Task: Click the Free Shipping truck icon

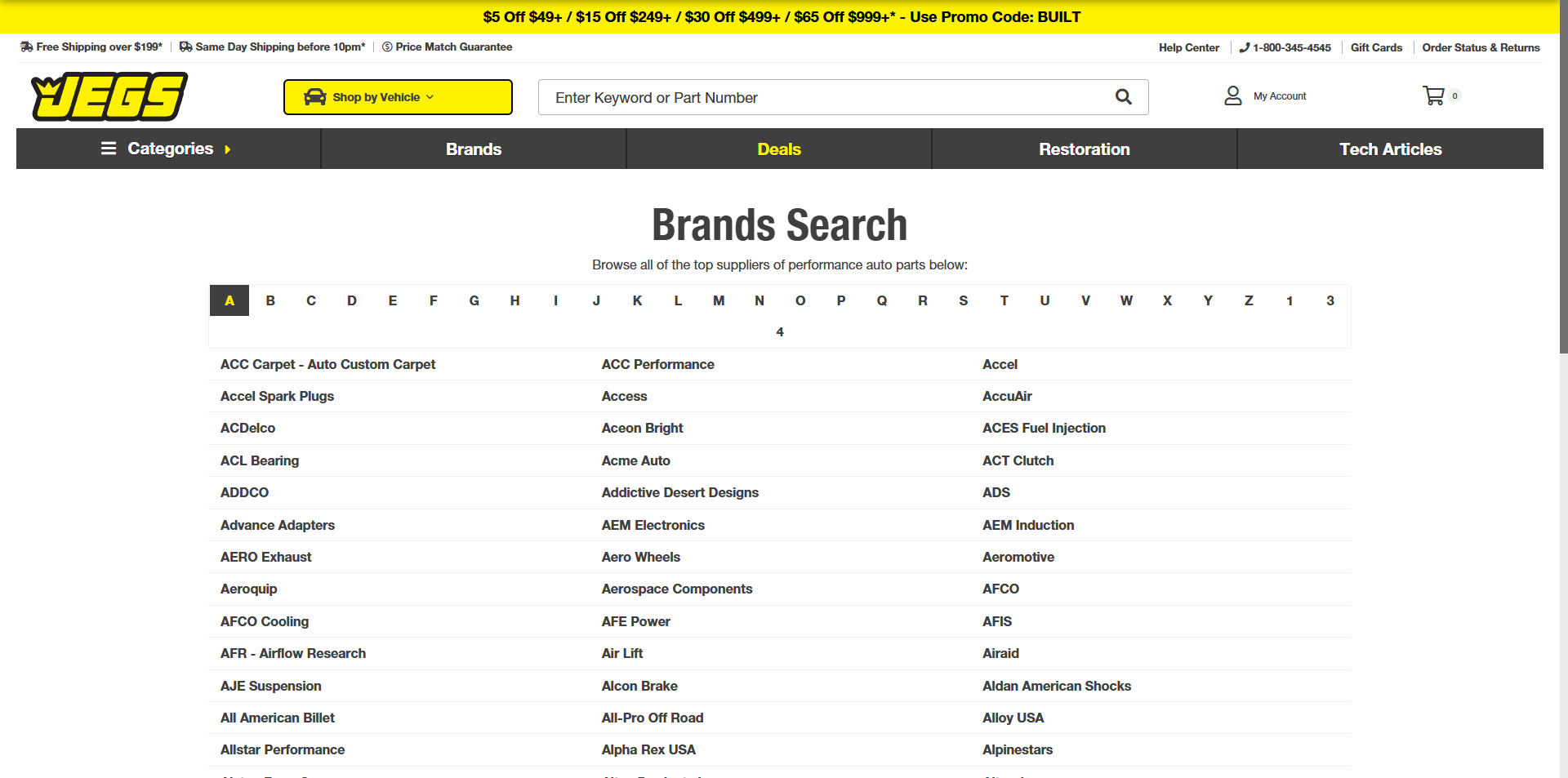Action: click(x=26, y=47)
